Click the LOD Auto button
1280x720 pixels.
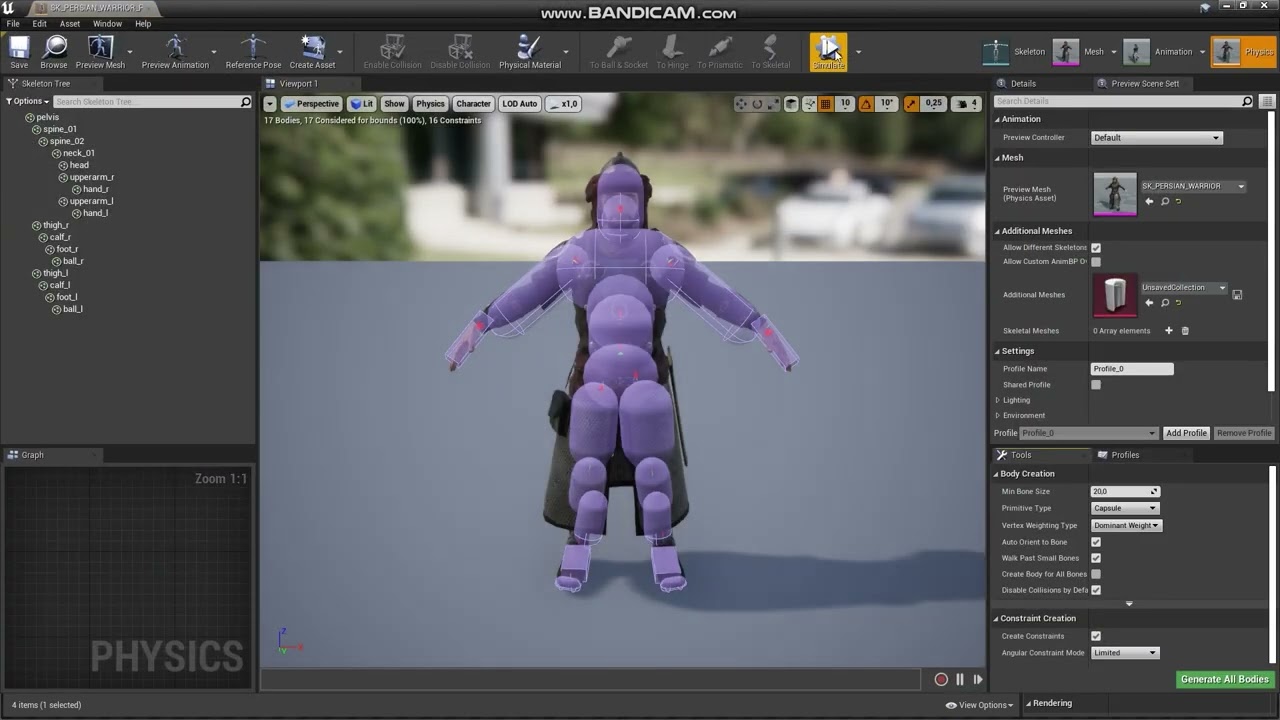click(x=520, y=104)
